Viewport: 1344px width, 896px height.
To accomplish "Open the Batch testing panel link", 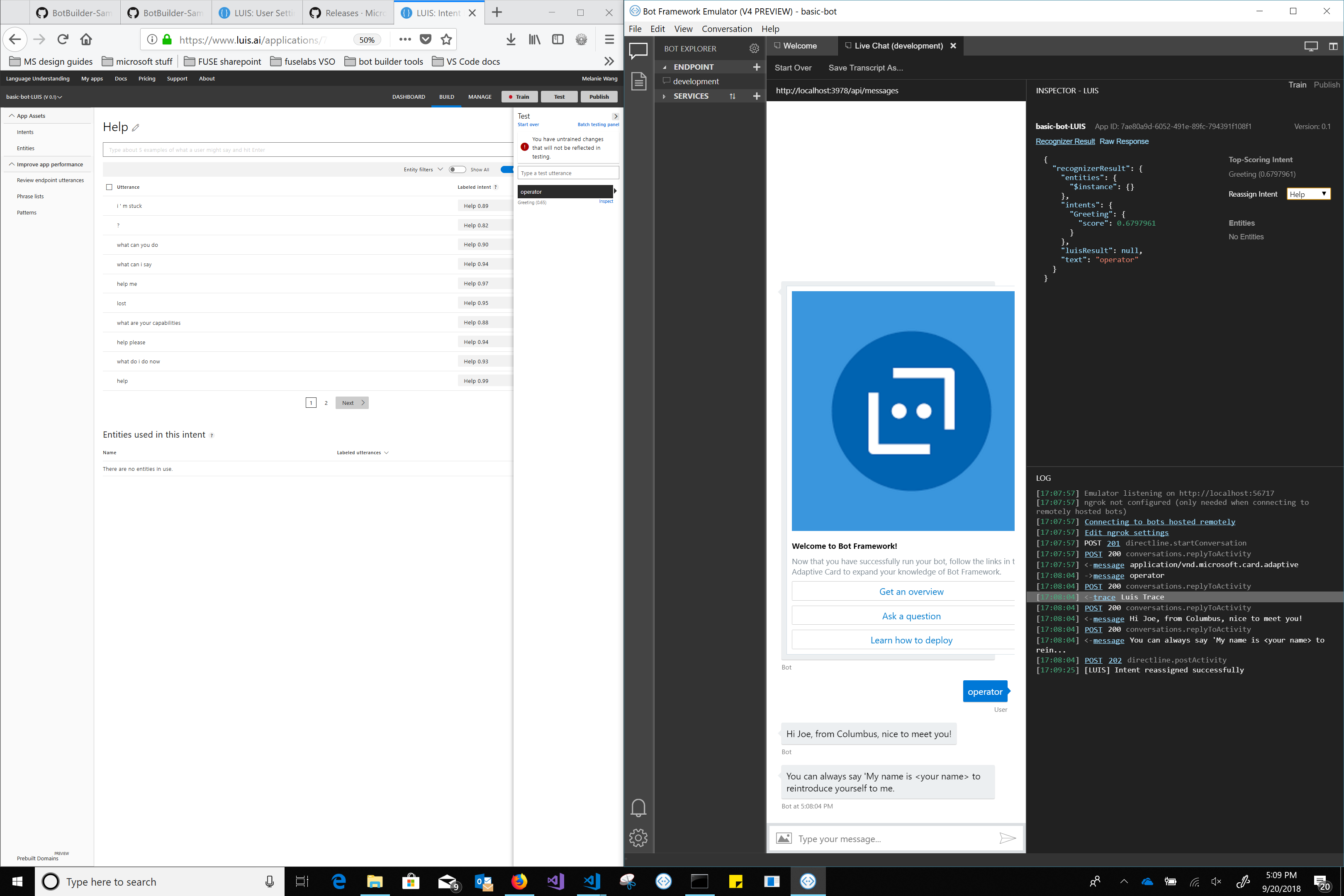I will [x=598, y=124].
